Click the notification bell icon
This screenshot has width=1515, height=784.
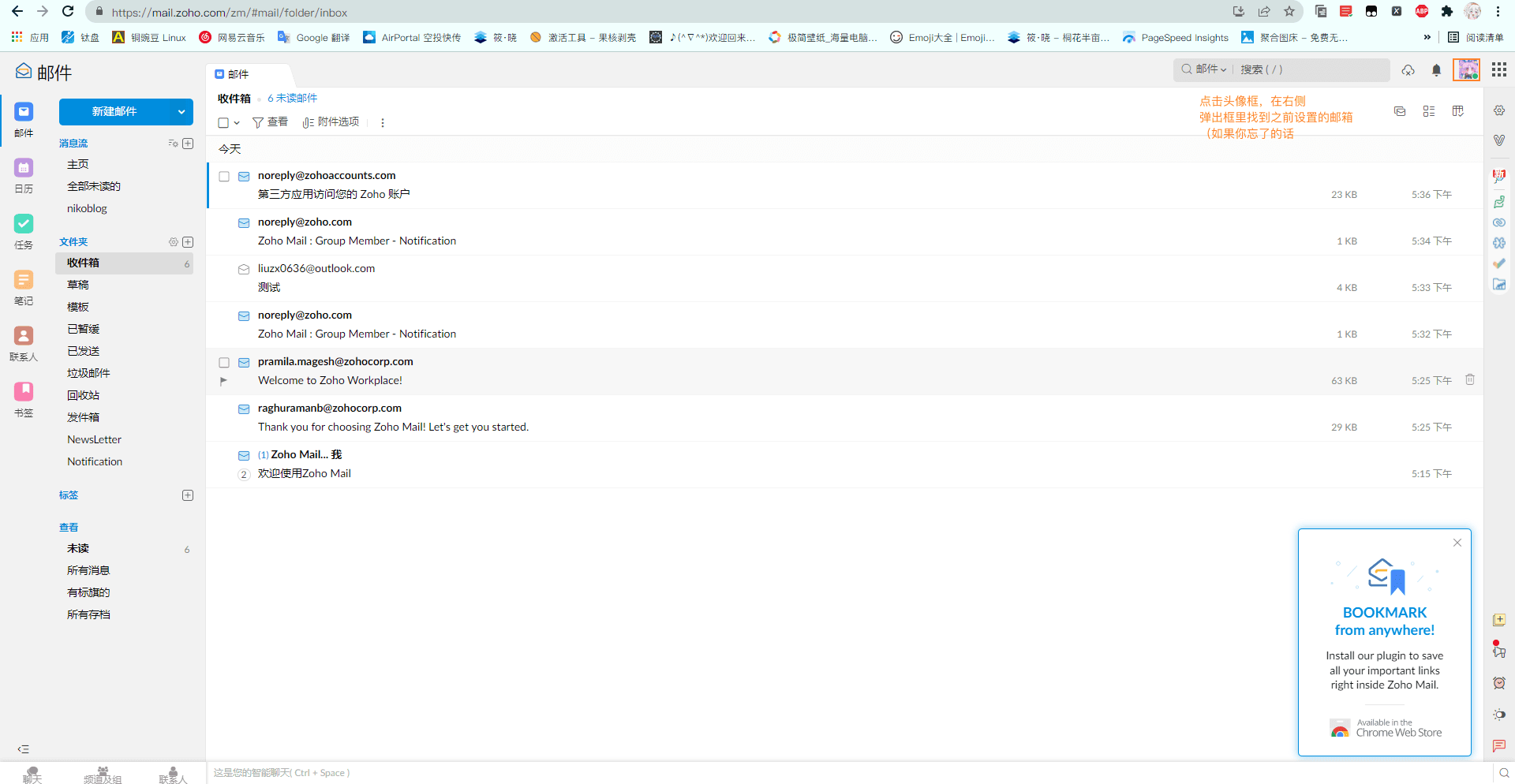coord(1436,70)
